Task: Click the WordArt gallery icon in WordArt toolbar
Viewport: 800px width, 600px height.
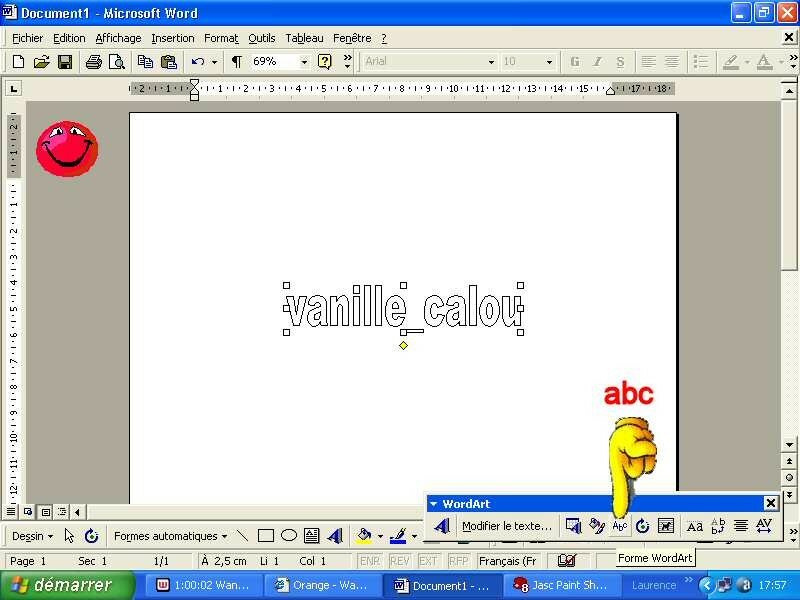Action: click(x=573, y=526)
